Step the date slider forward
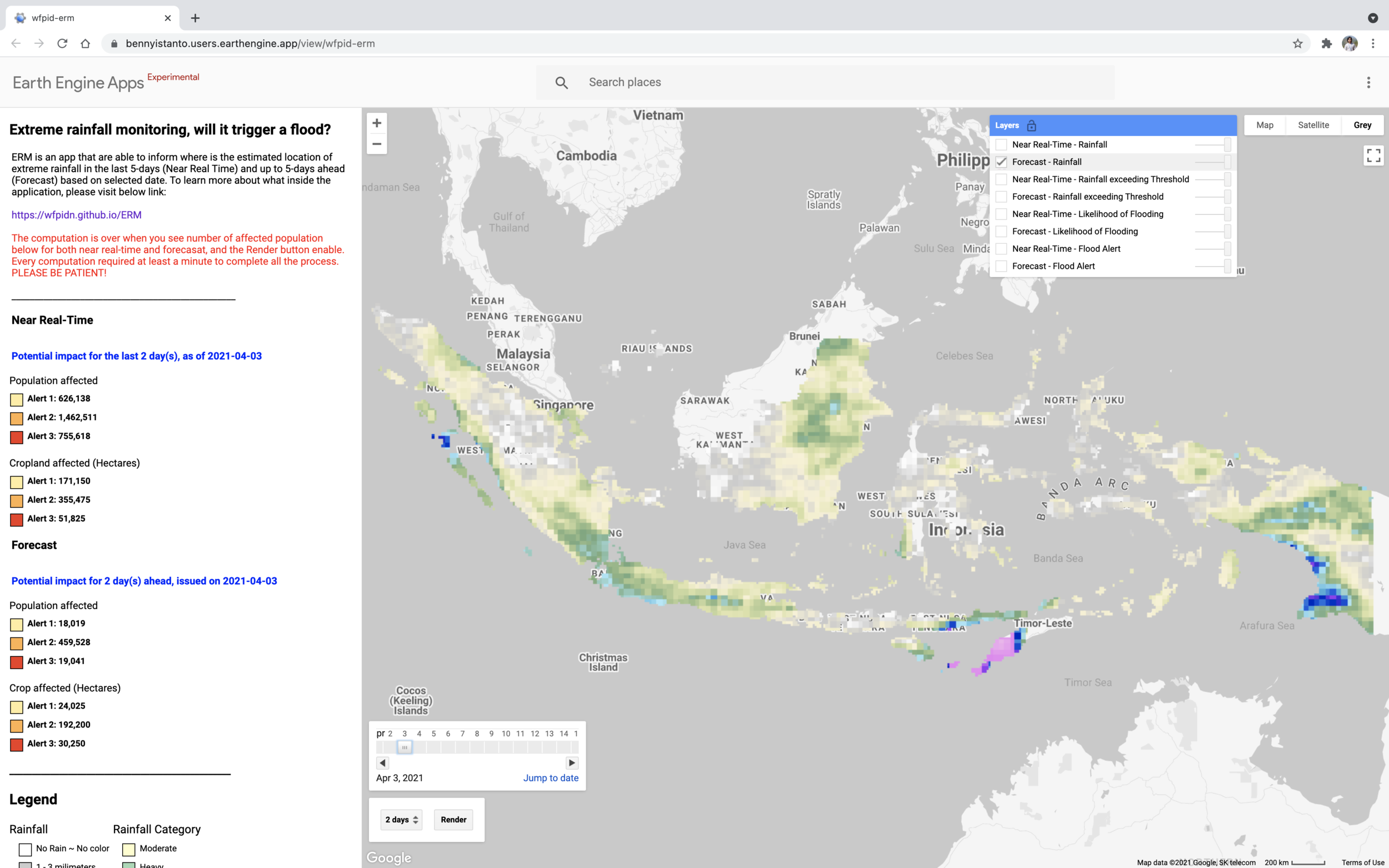 (x=572, y=763)
